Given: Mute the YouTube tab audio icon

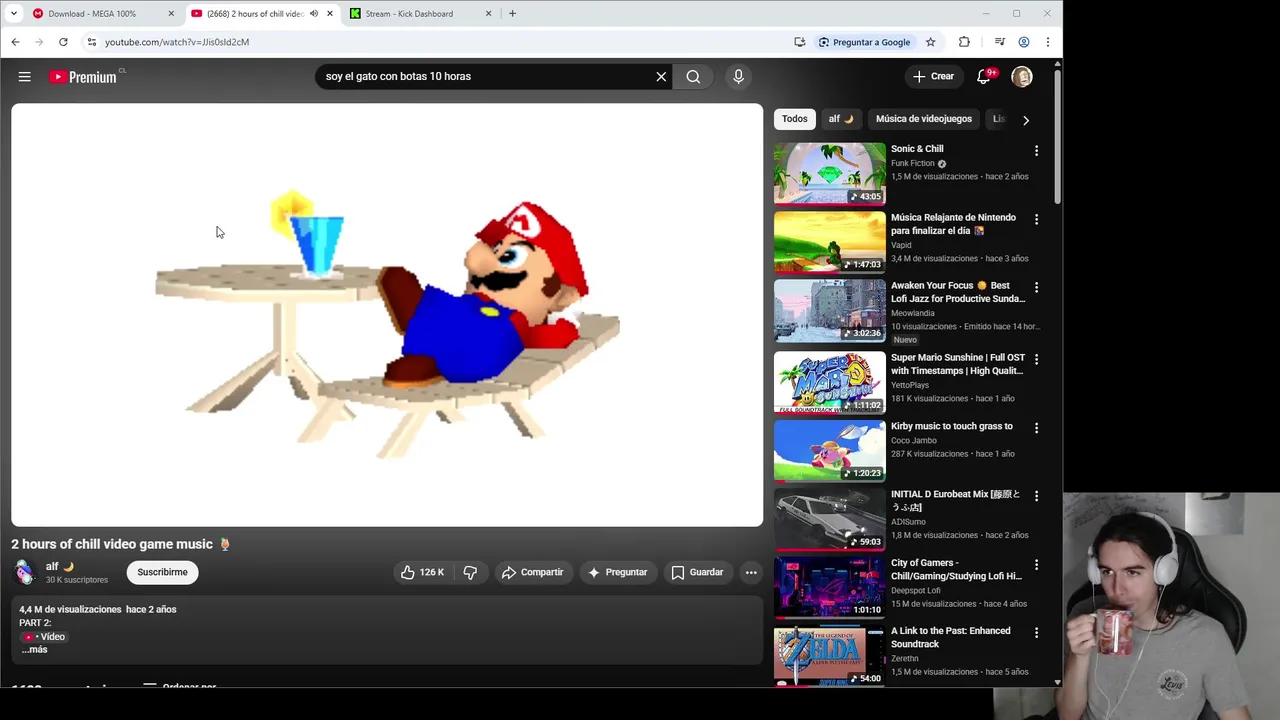Looking at the screenshot, I should (x=314, y=14).
